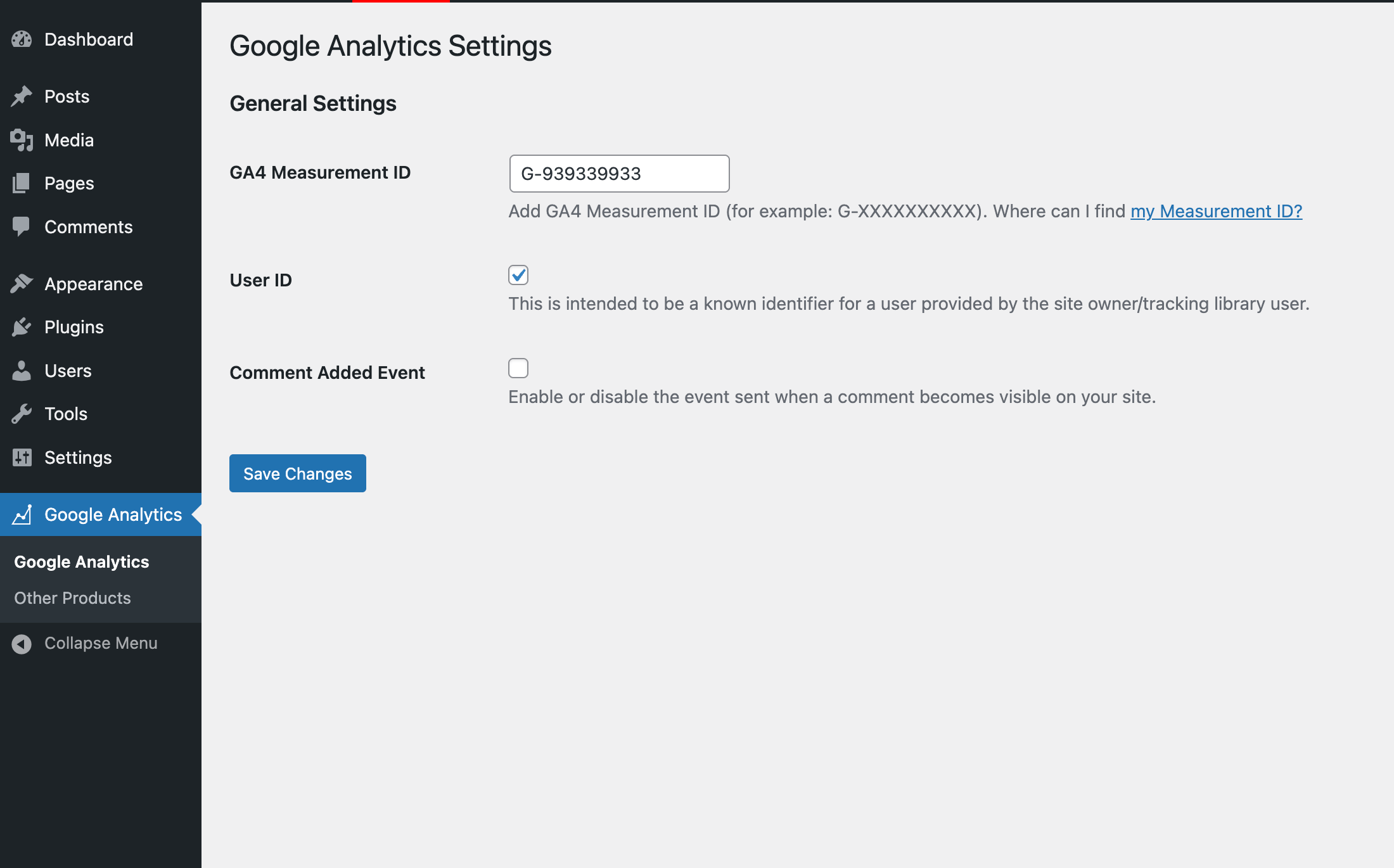Click the General Settings heading
The height and width of the screenshot is (868, 1394).
[313, 103]
